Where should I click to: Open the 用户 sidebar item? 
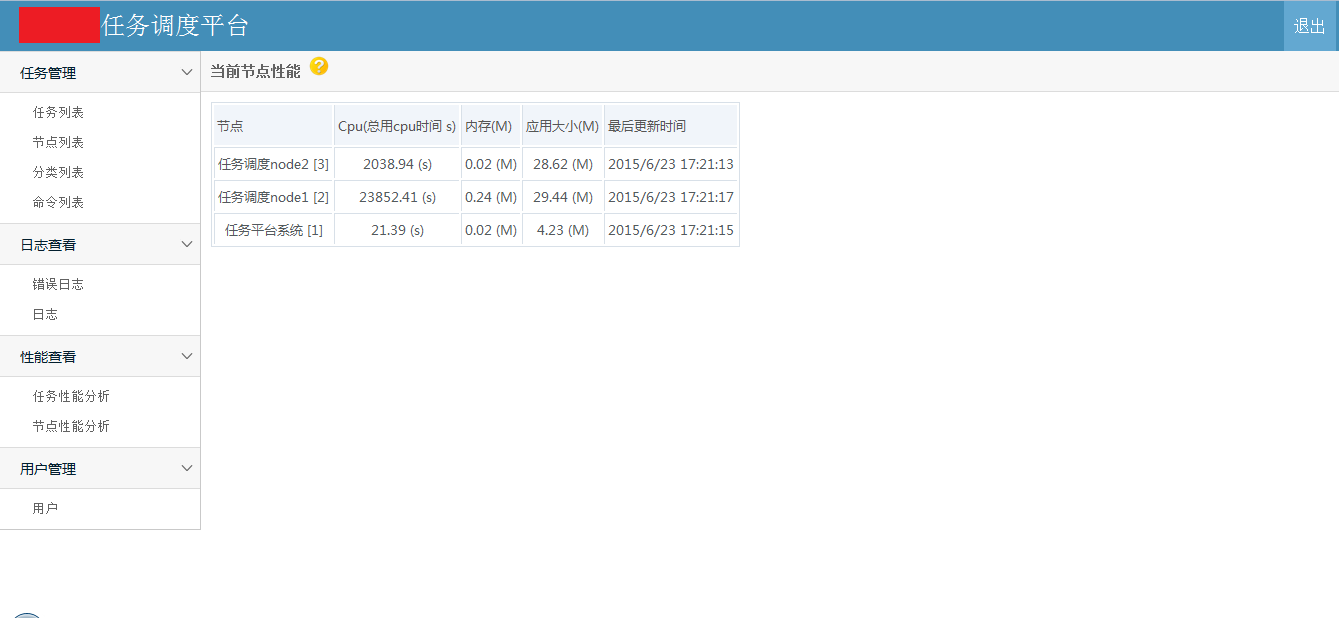(45, 508)
